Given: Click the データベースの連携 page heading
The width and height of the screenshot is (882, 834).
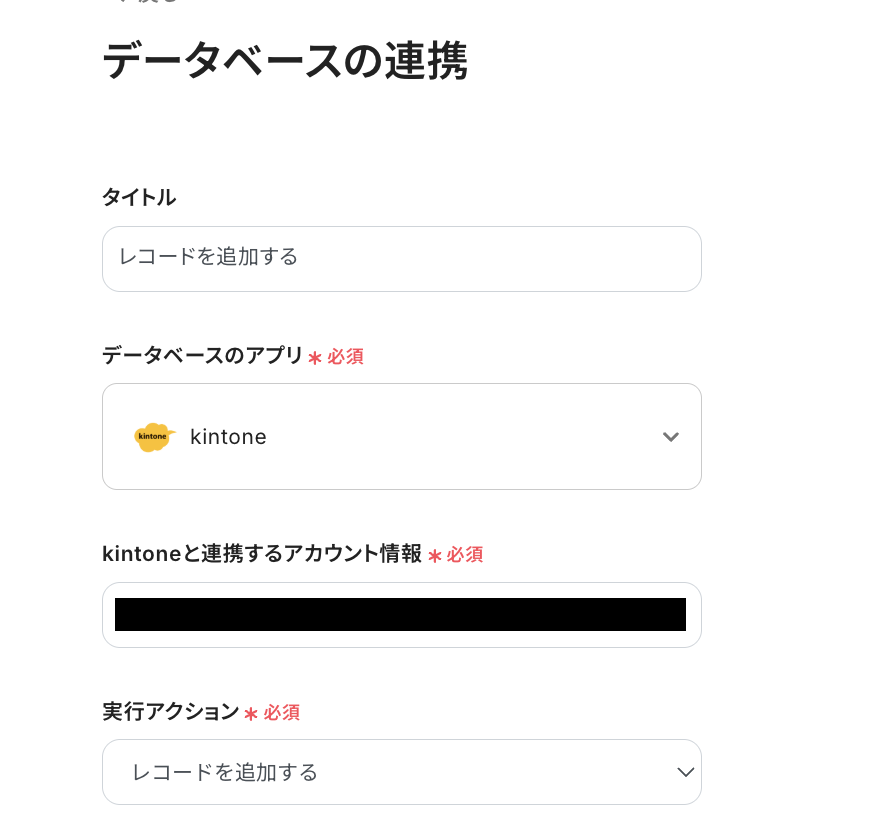Looking at the screenshot, I should click(x=284, y=62).
